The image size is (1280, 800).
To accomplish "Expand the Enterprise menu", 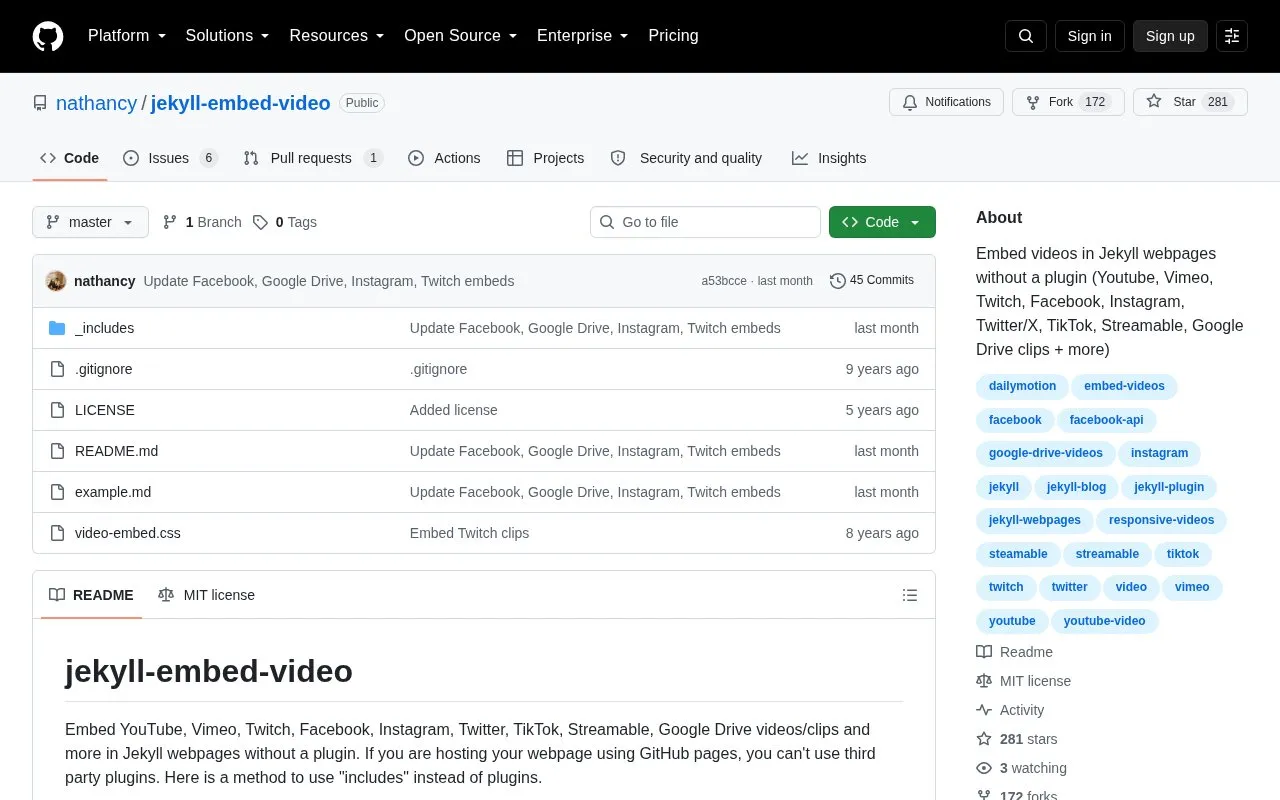I will [x=583, y=36].
